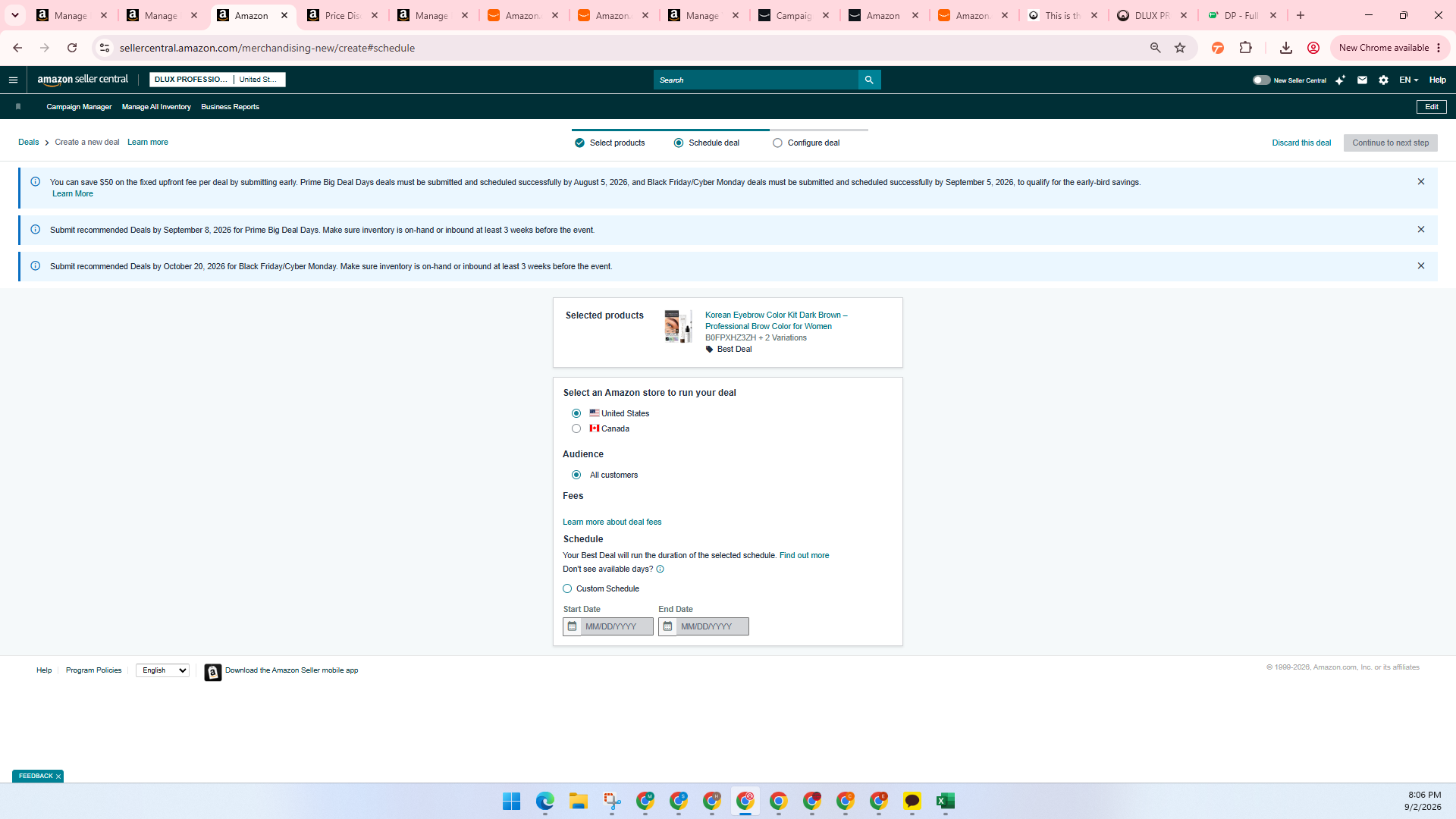Click the End Date calendar icon
Viewport: 1456px width, 819px height.
pyautogui.click(x=667, y=626)
